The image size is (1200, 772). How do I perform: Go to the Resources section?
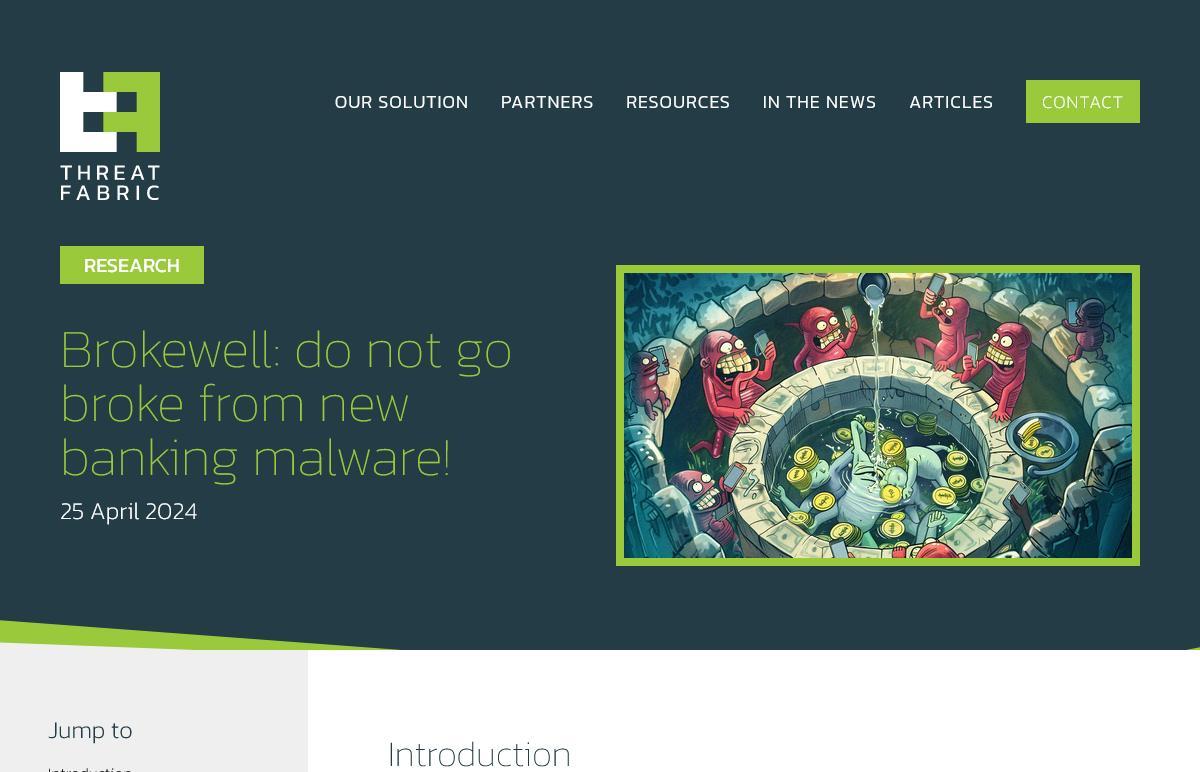pyautogui.click(x=678, y=102)
